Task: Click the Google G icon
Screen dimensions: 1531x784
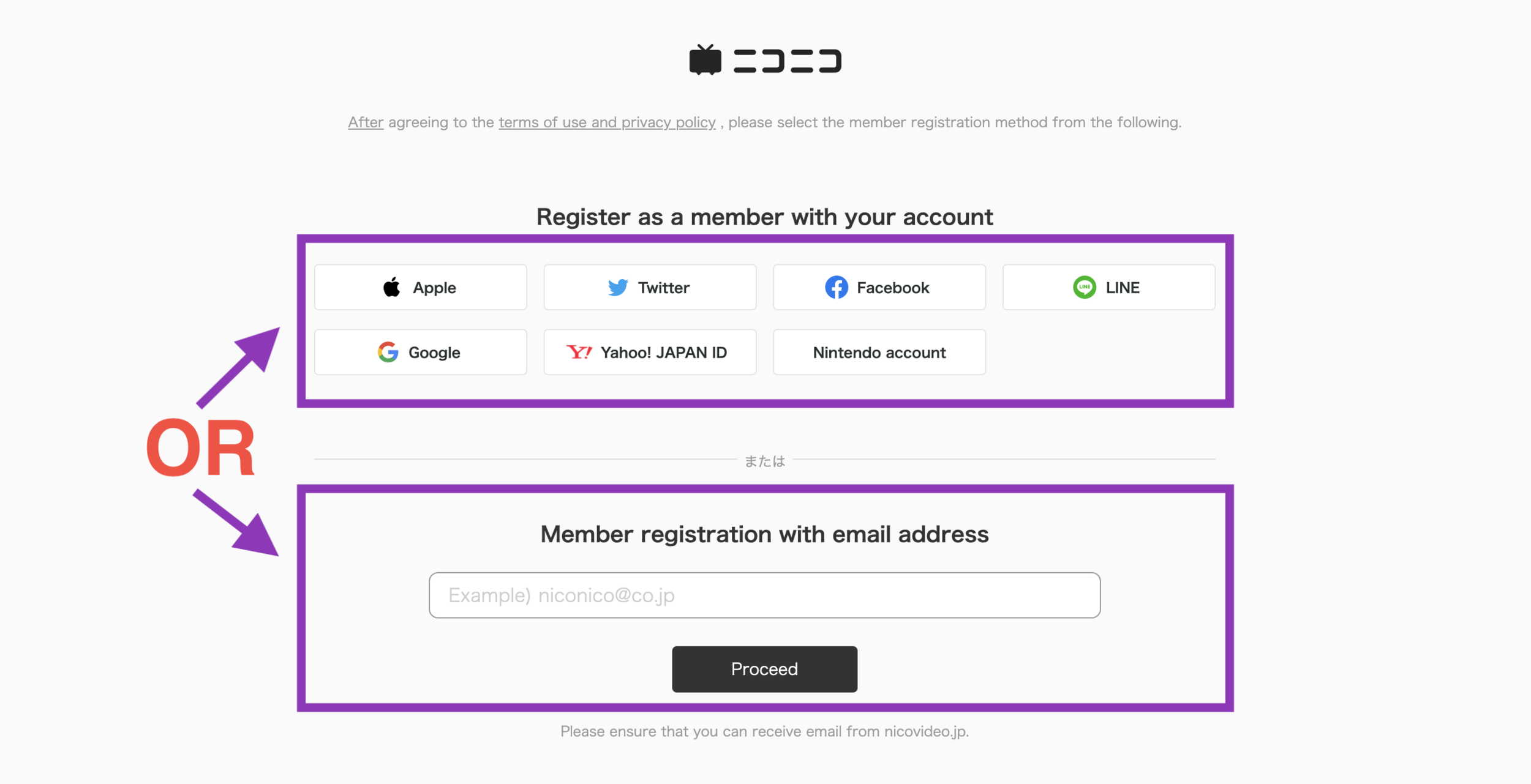Action: pos(388,352)
